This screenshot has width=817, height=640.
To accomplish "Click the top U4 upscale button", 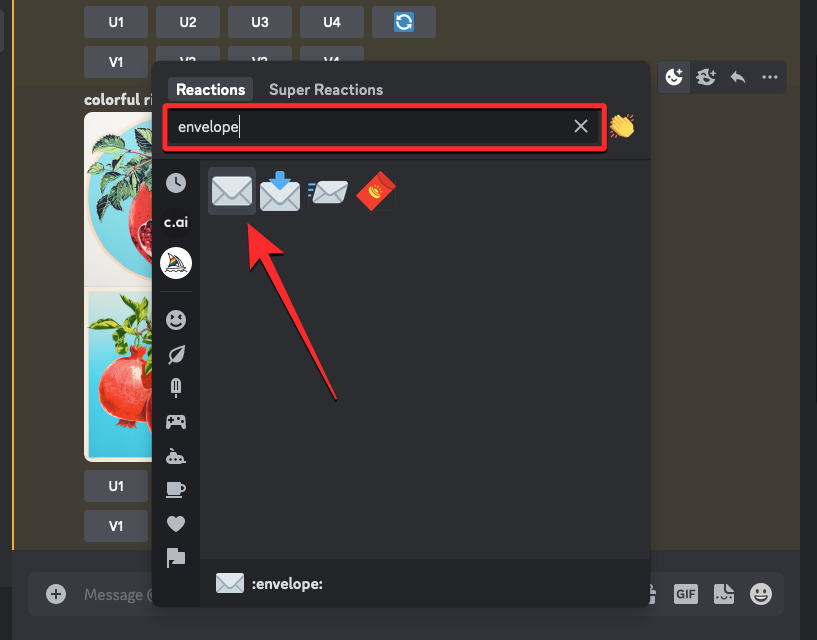I will 331,22.
